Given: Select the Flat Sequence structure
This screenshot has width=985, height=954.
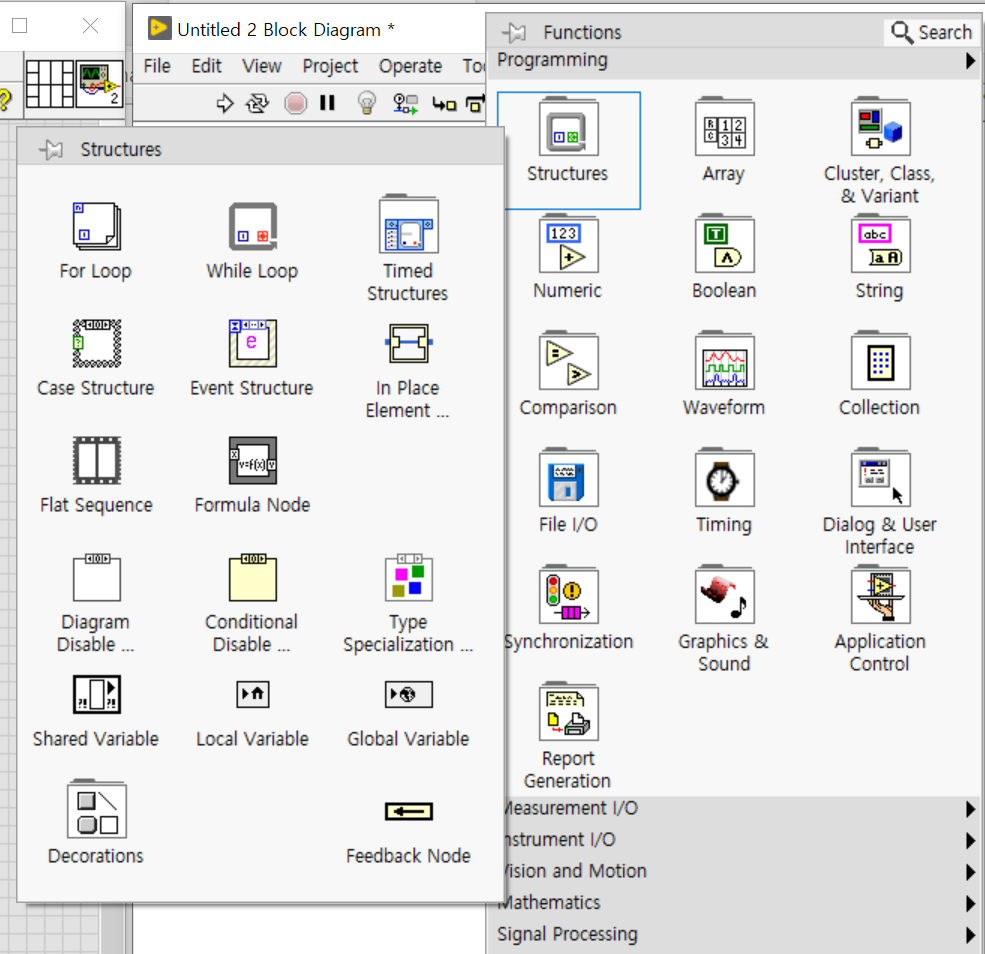Looking at the screenshot, I should pyautogui.click(x=96, y=460).
